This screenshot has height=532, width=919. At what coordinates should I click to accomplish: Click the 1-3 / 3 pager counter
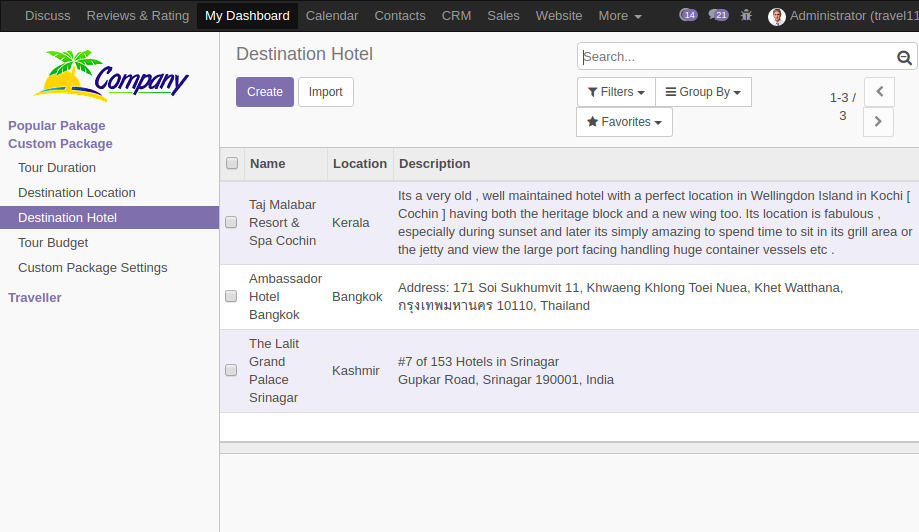click(x=842, y=107)
